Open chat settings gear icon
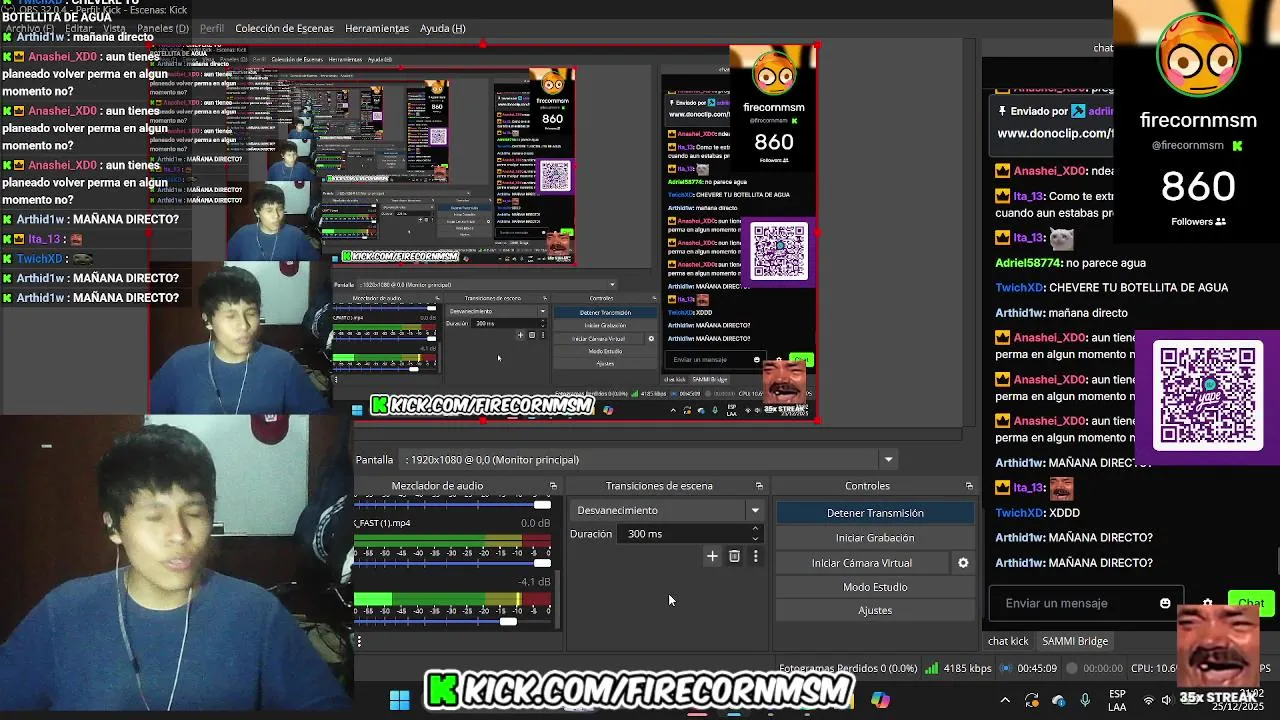 coord(1207,603)
